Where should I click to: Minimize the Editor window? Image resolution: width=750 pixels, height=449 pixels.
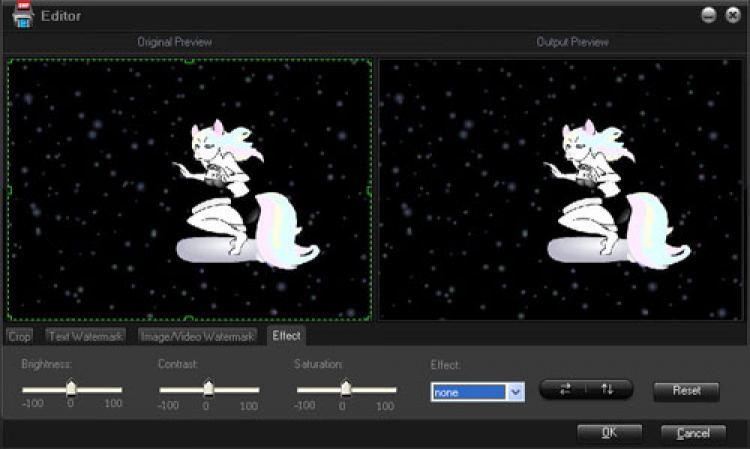pyautogui.click(x=708, y=15)
